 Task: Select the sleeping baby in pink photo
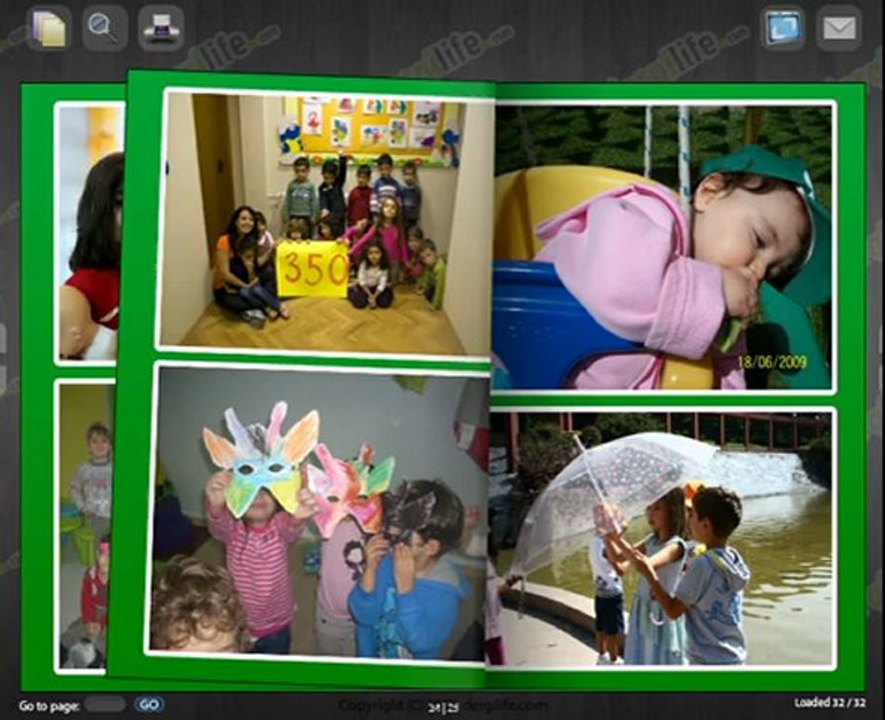[x=663, y=247]
